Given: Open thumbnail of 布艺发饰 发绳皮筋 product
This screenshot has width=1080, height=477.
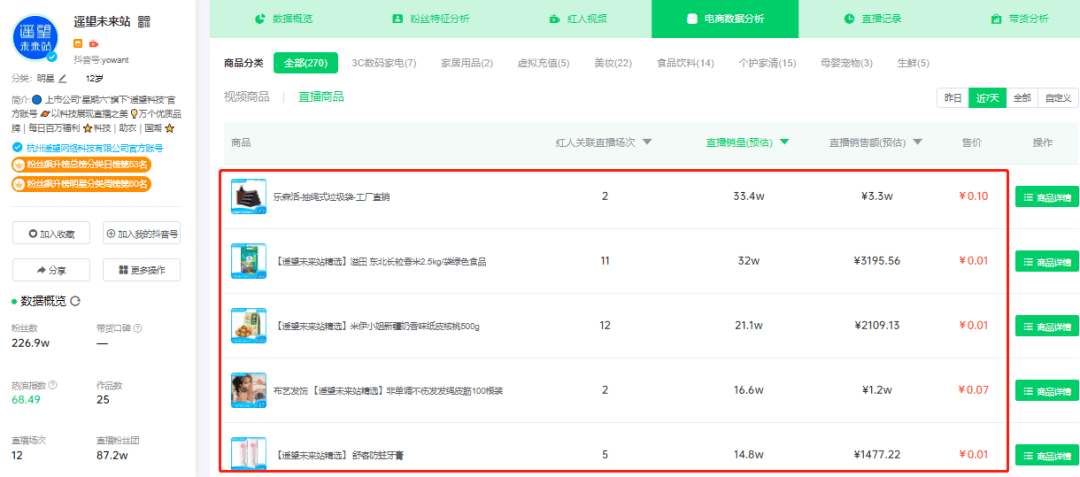Looking at the screenshot, I should click(x=249, y=391).
